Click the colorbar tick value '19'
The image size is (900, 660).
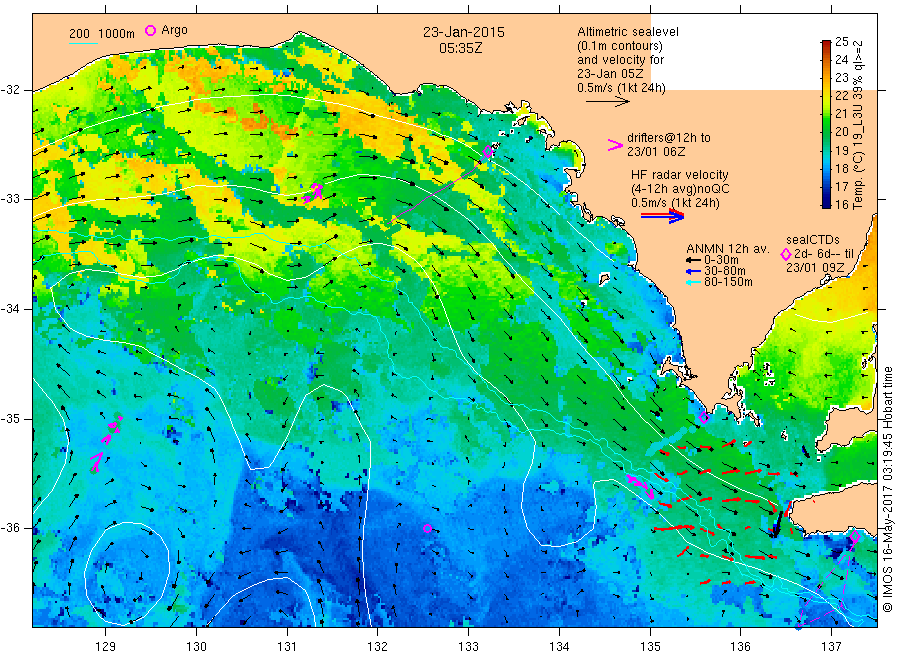click(x=841, y=150)
